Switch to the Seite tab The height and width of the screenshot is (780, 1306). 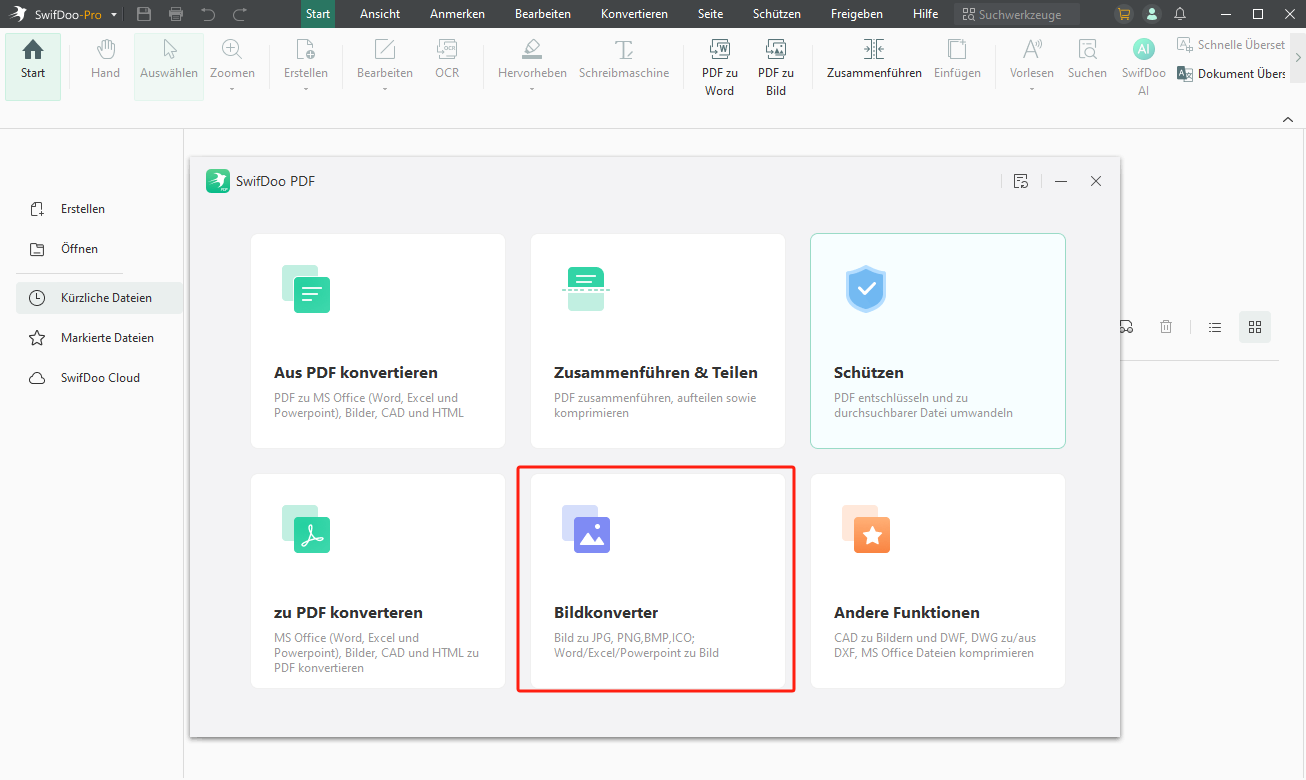[x=710, y=14]
